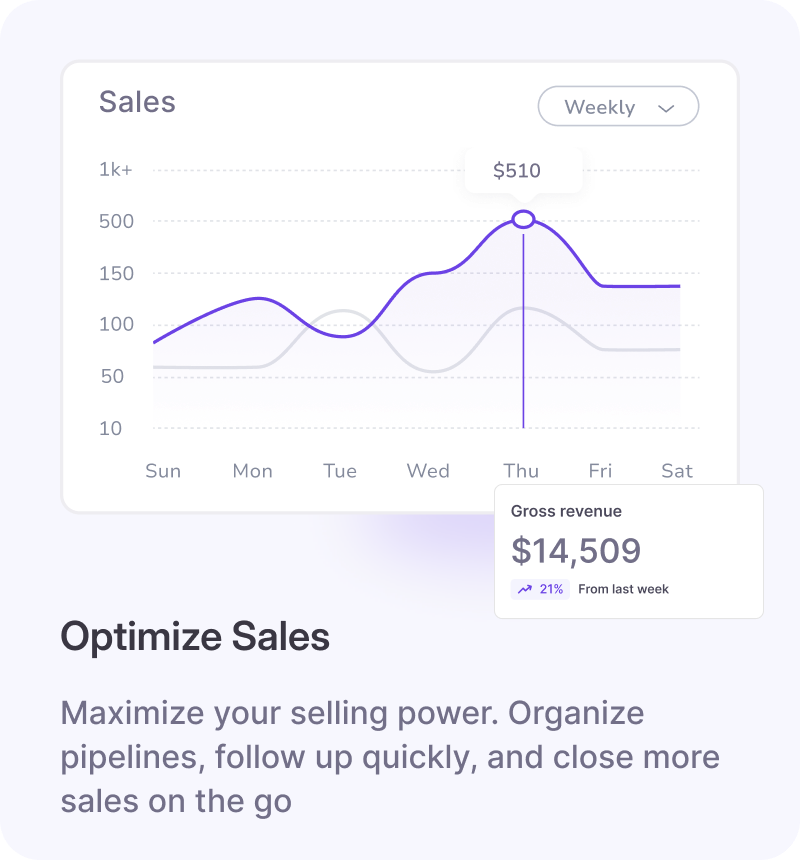The width and height of the screenshot is (800, 860).
Task: Click the Sales panel title
Action: [138, 102]
